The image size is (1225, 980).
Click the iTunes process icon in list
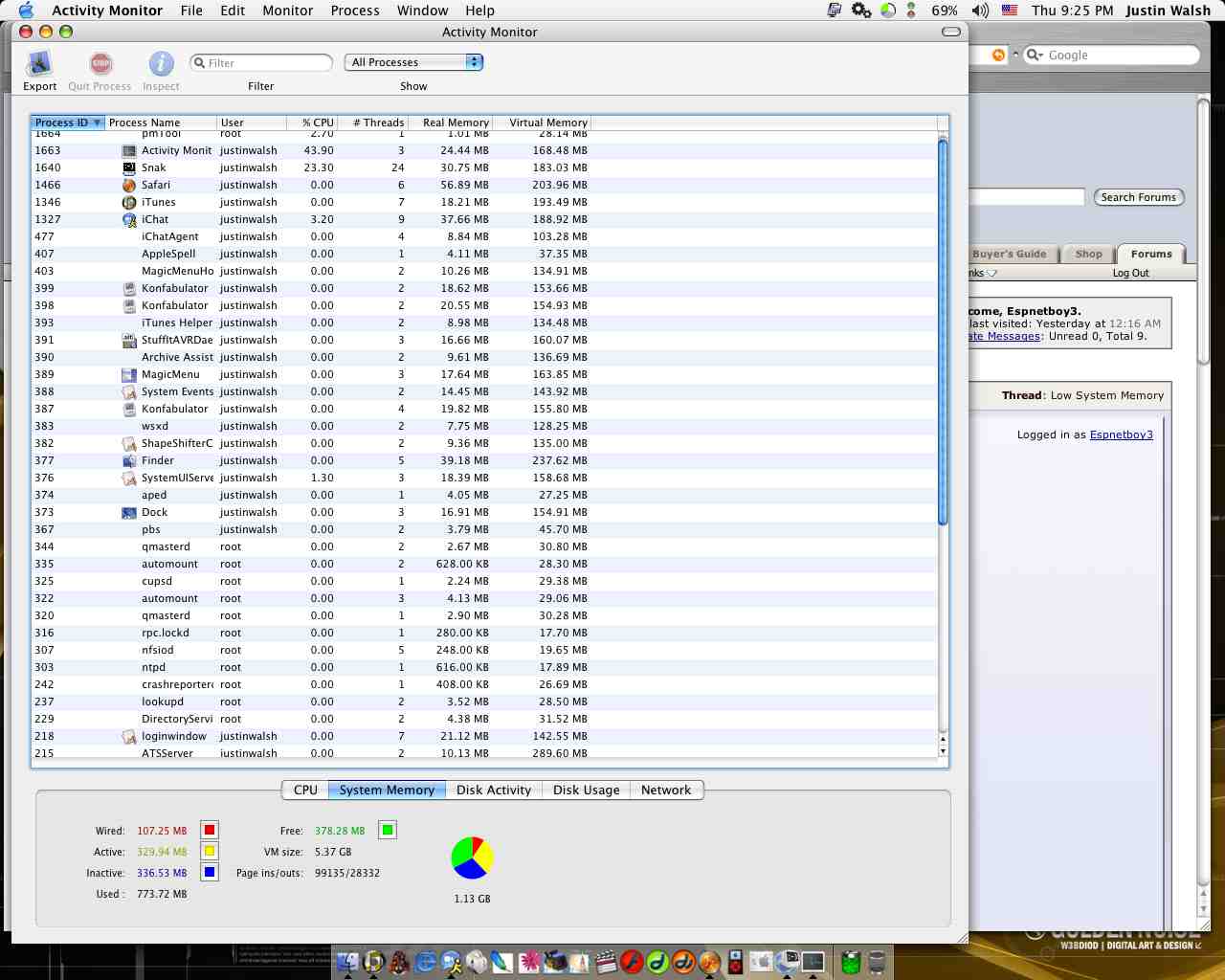(x=129, y=202)
